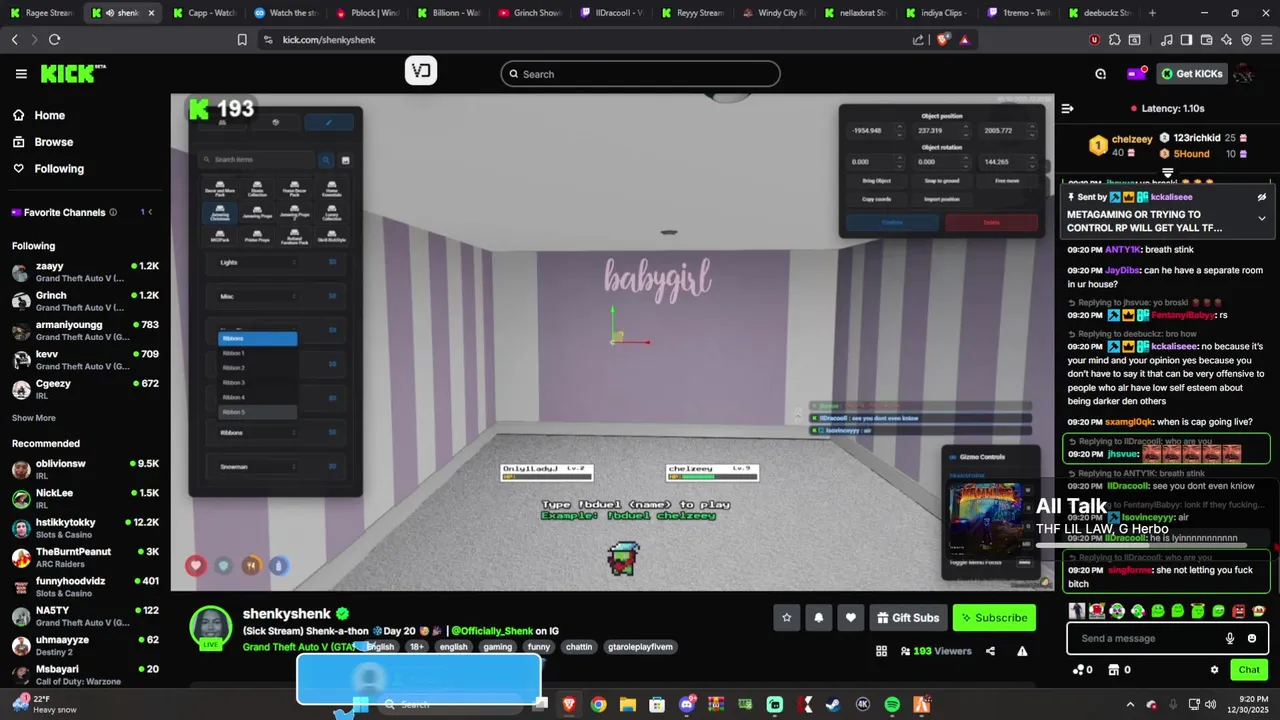Open Grand Theft Auto V category link
The width and height of the screenshot is (1280, 720).
point(300,647)
